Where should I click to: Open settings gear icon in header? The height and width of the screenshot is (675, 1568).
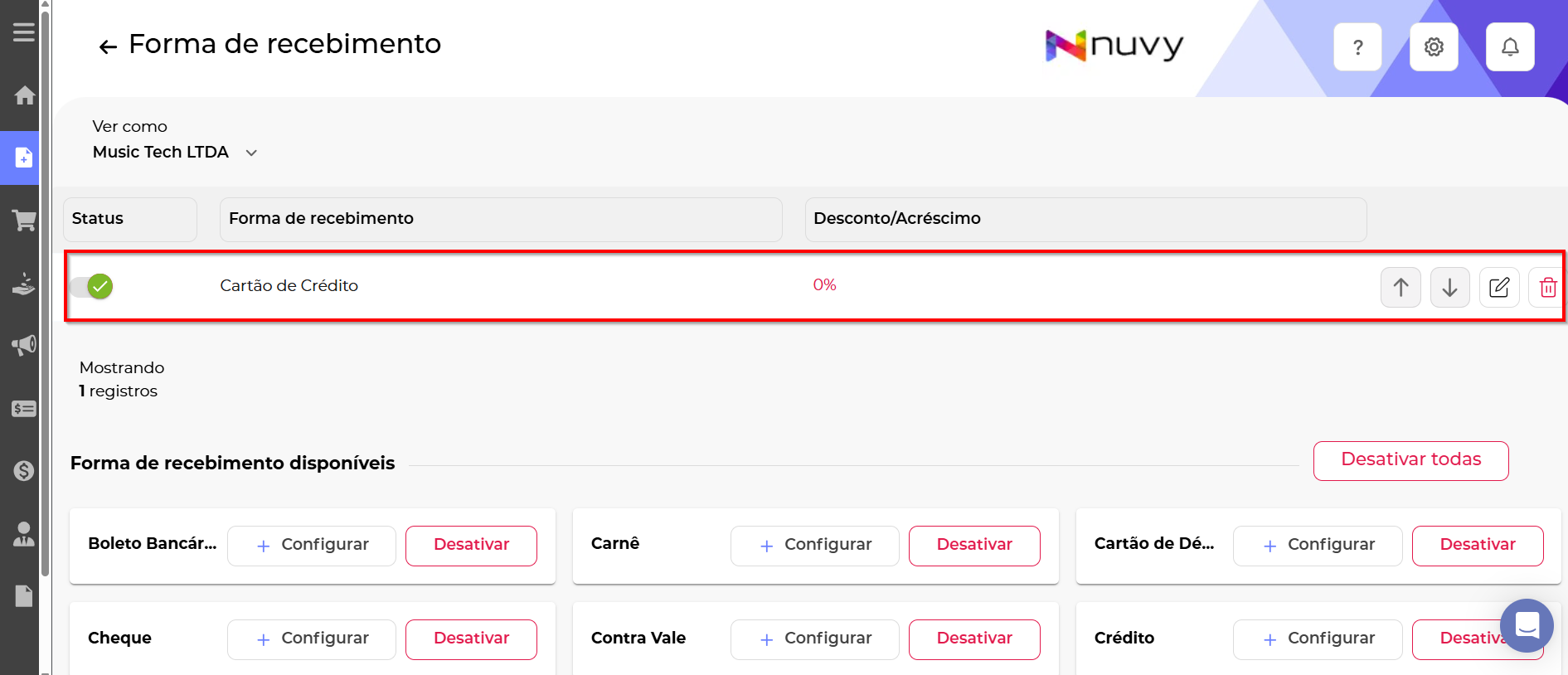pos(1434,47)
